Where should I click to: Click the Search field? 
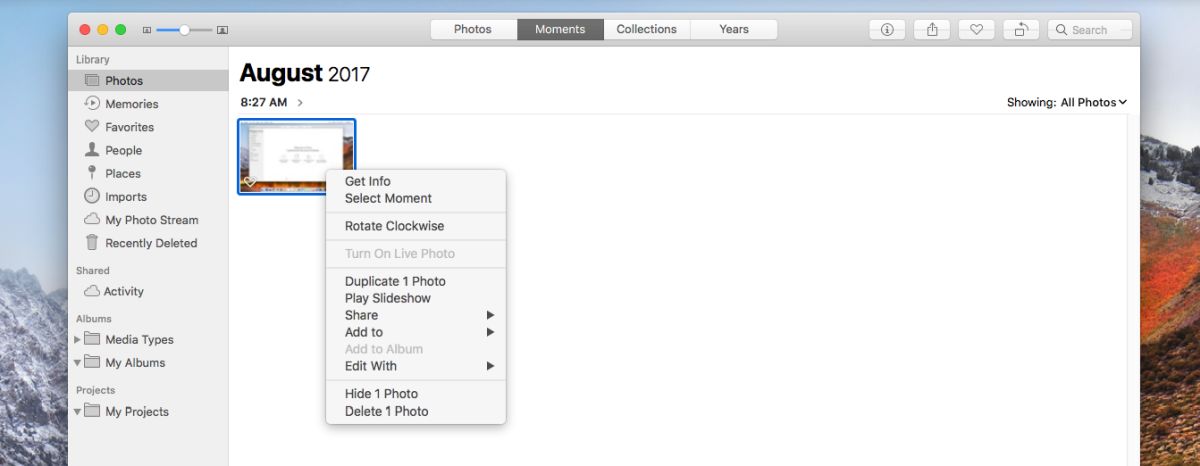click(1090, 30)
